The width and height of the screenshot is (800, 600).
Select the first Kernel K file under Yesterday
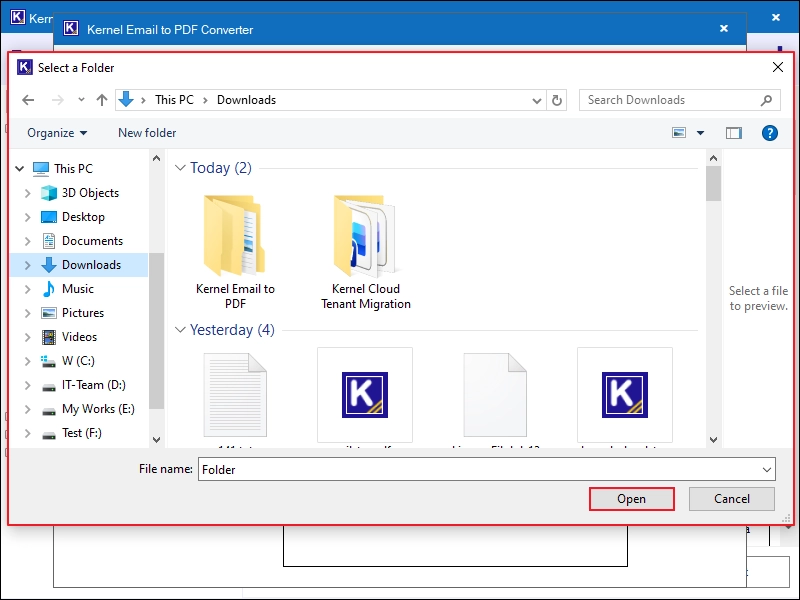click(x=365, y=395)
